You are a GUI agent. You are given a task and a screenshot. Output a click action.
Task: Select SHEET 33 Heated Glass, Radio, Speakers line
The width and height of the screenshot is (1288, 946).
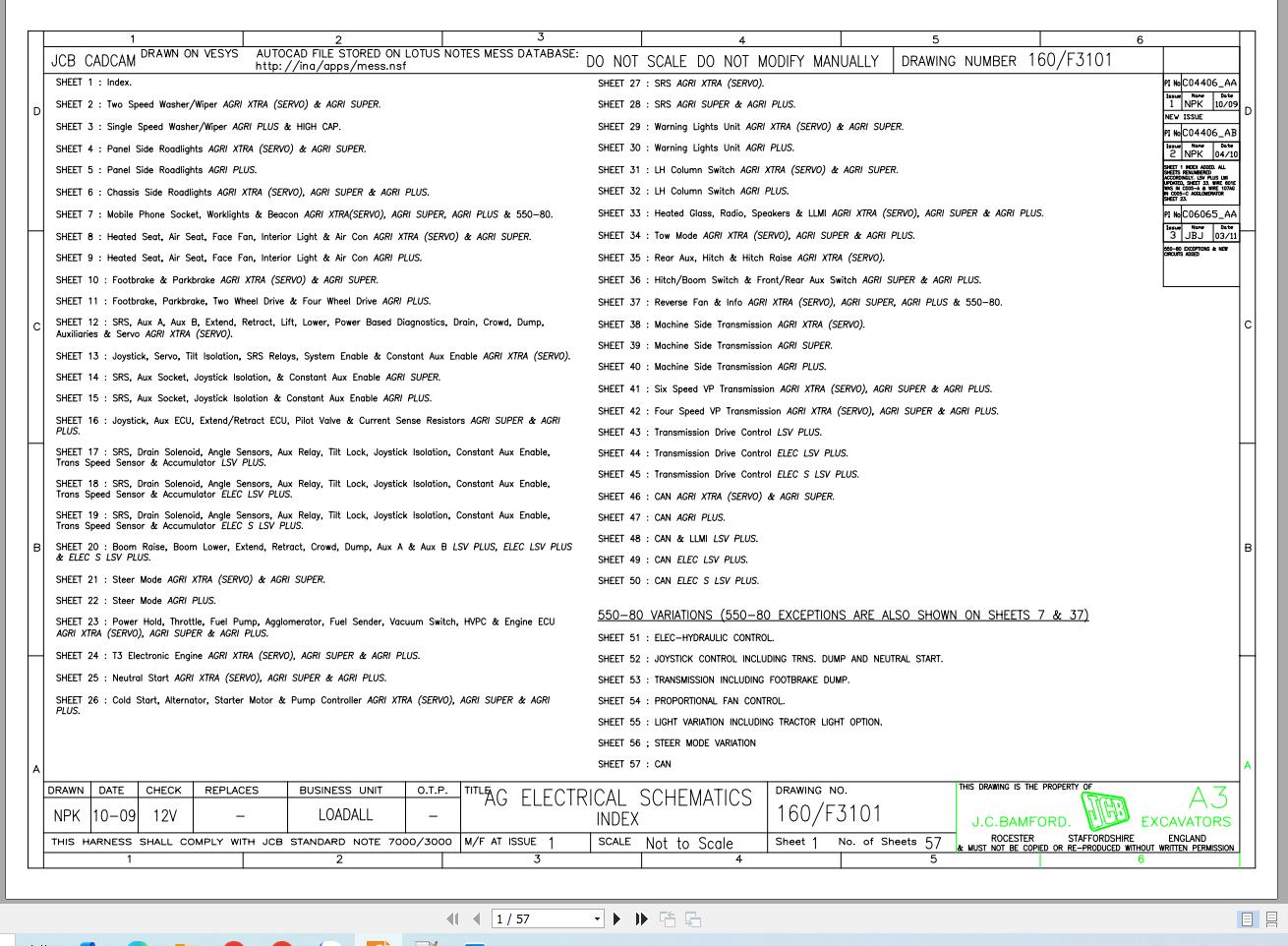pos(821,213)
